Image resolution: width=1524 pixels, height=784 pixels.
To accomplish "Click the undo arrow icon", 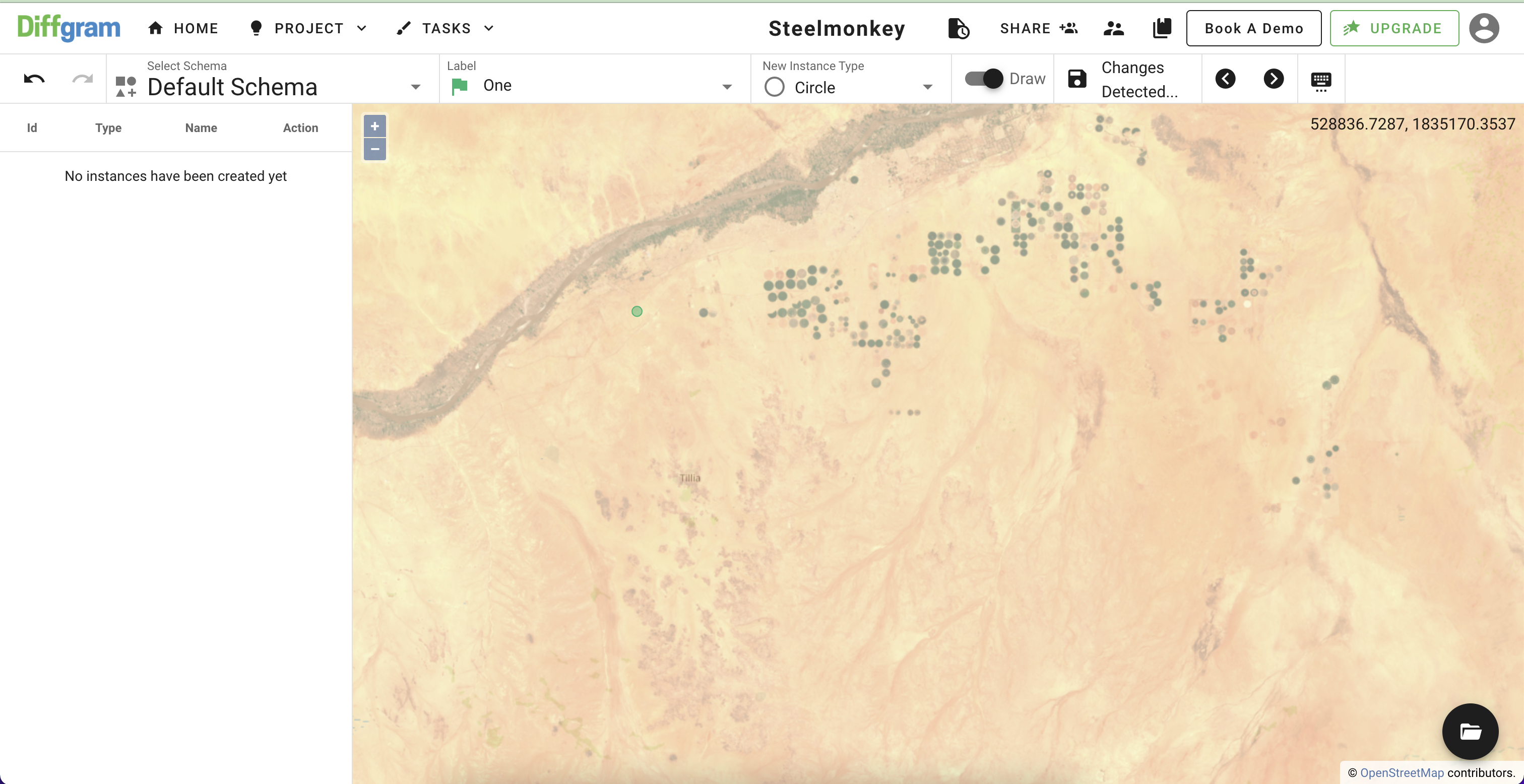I will click(x=34, y=79).
